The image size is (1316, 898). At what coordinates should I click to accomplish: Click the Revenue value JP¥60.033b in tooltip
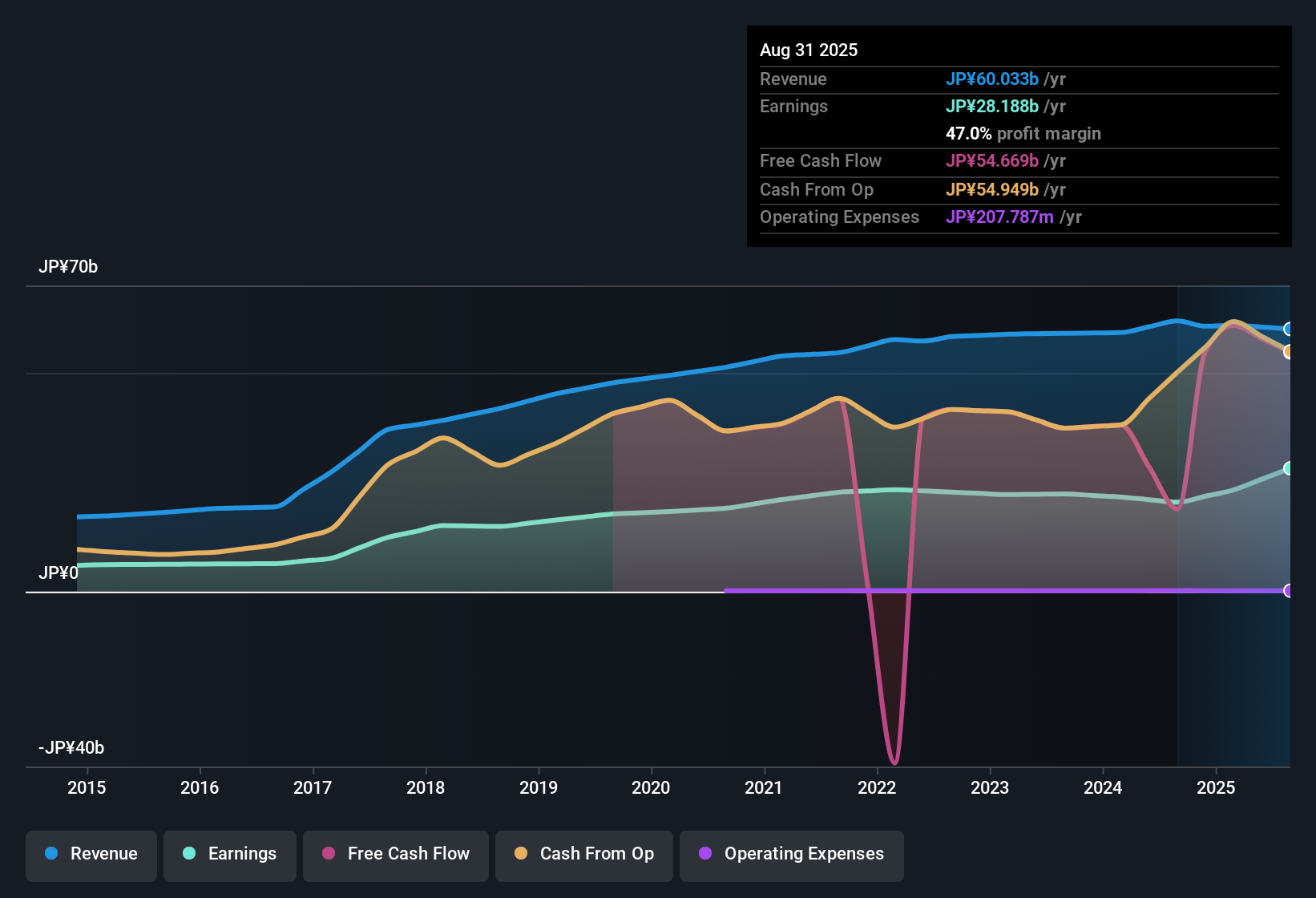click(x=992, y=79)
